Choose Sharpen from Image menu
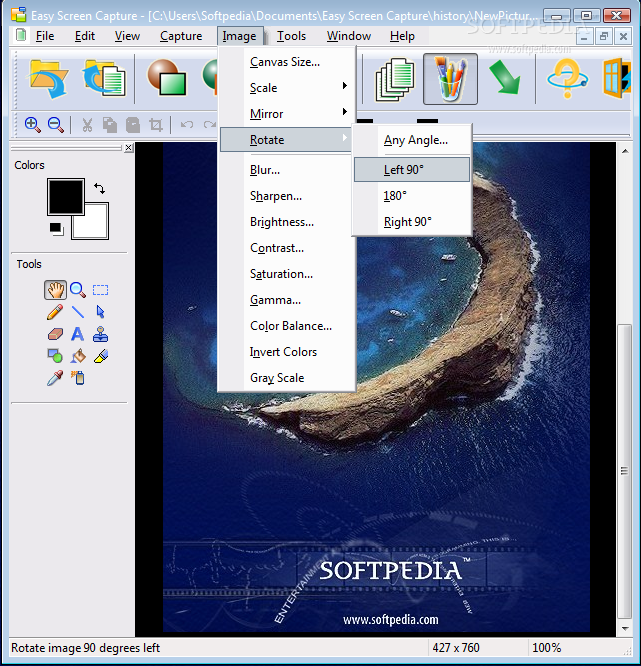 (287, 196)
